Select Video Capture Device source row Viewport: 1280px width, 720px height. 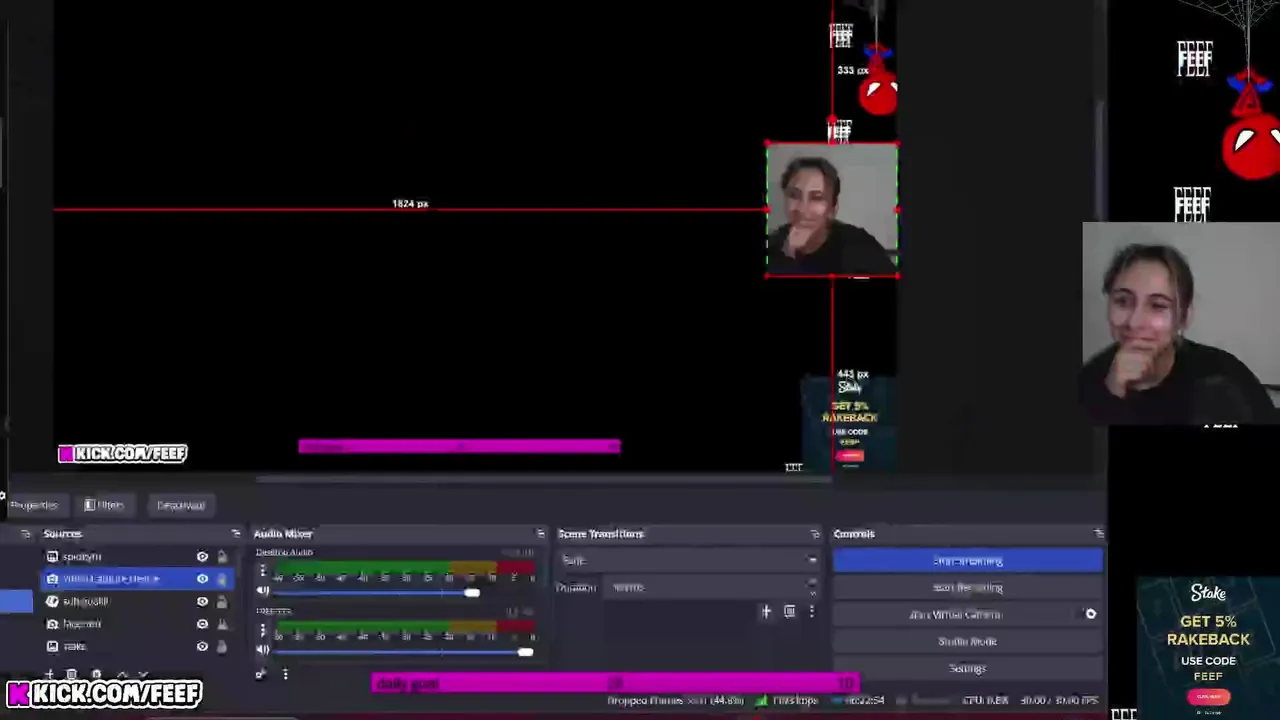coord(136,579)
